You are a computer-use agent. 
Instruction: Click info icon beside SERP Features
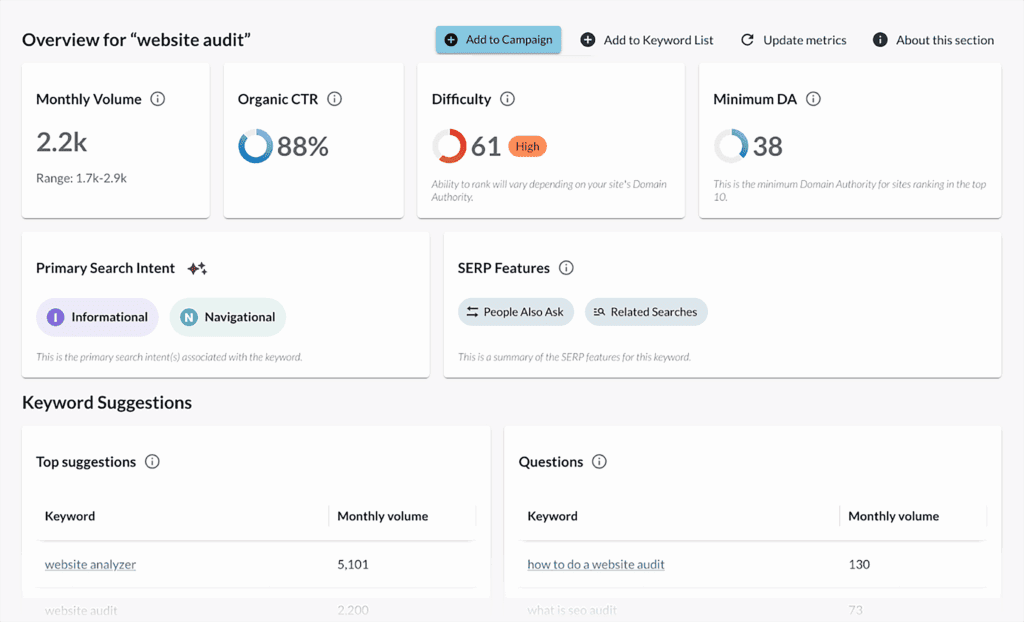[x=566, y=268]
